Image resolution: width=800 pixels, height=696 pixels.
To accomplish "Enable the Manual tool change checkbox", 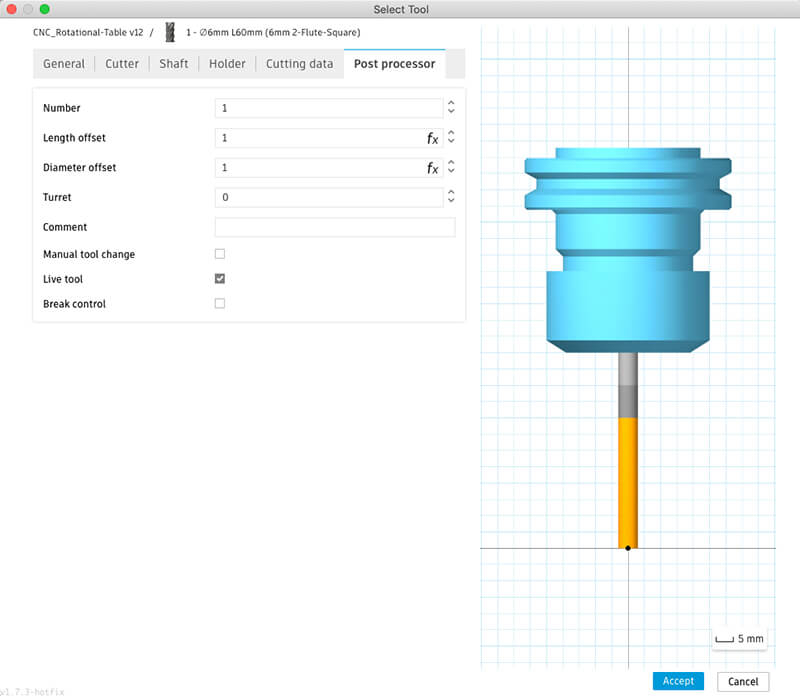I will click(x=220, y=254).
